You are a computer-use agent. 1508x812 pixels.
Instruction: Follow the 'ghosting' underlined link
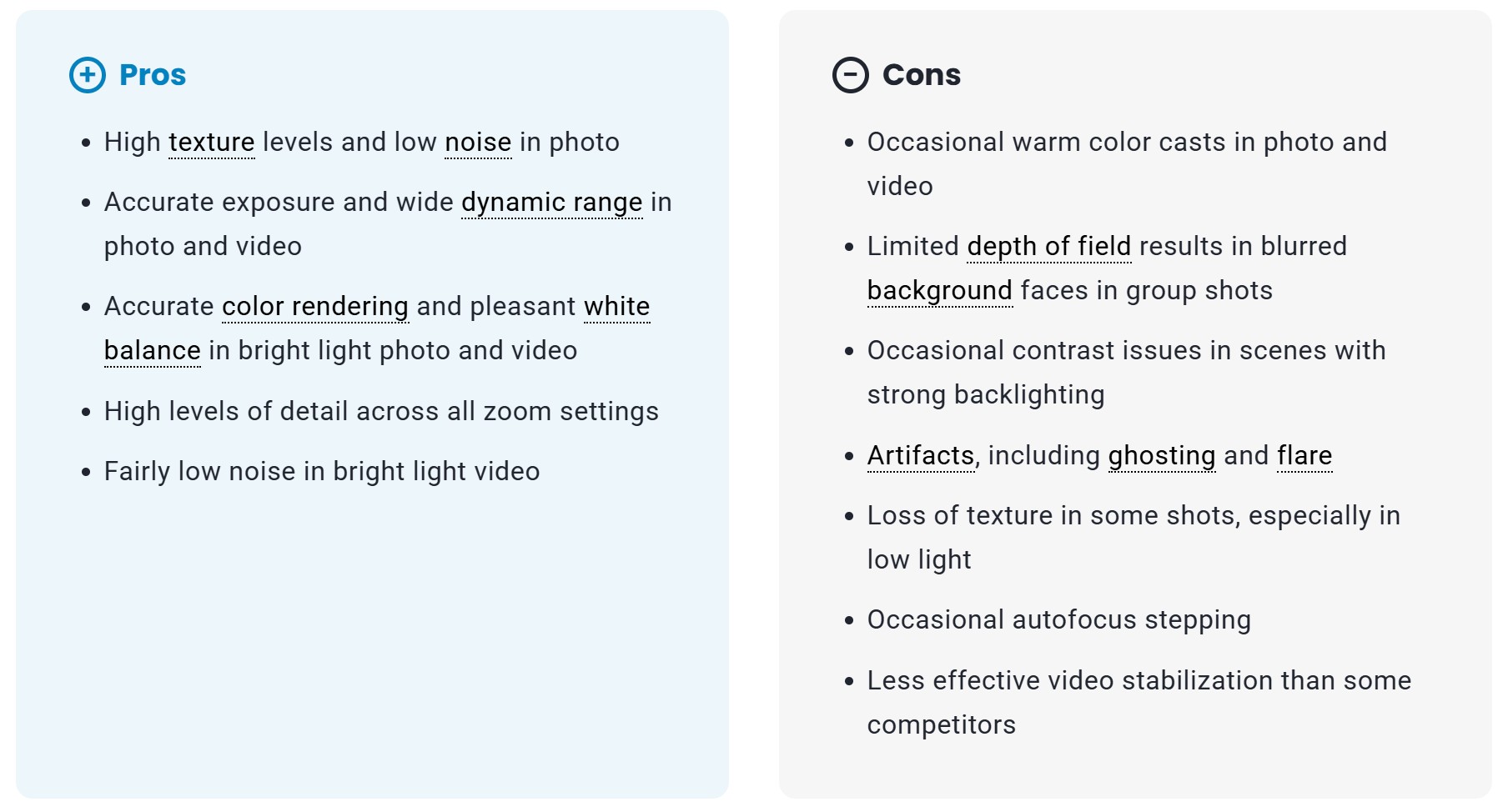tap(1162, 456)
